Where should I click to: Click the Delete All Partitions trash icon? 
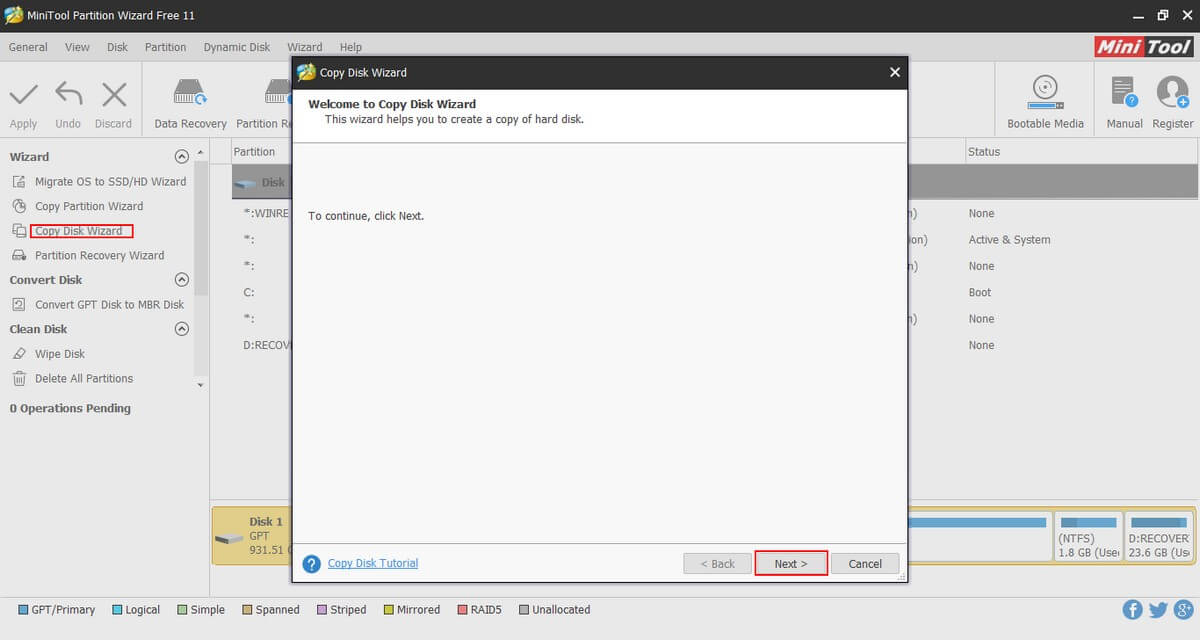coord(18,378)
